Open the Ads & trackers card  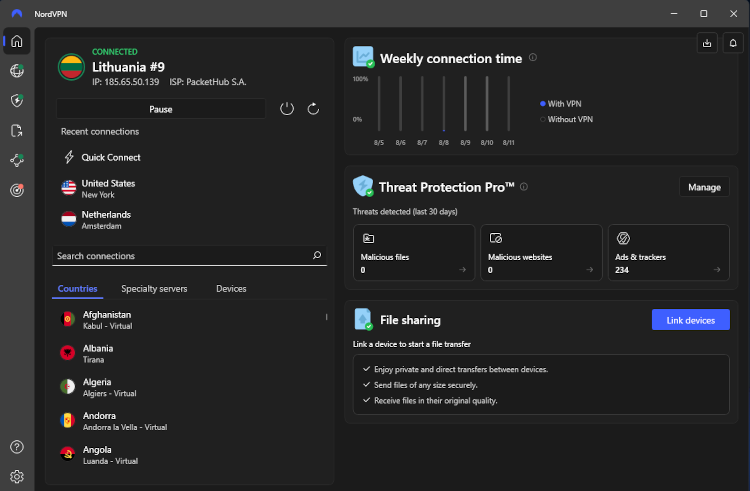pyautogui.click(x=669, y=252)
